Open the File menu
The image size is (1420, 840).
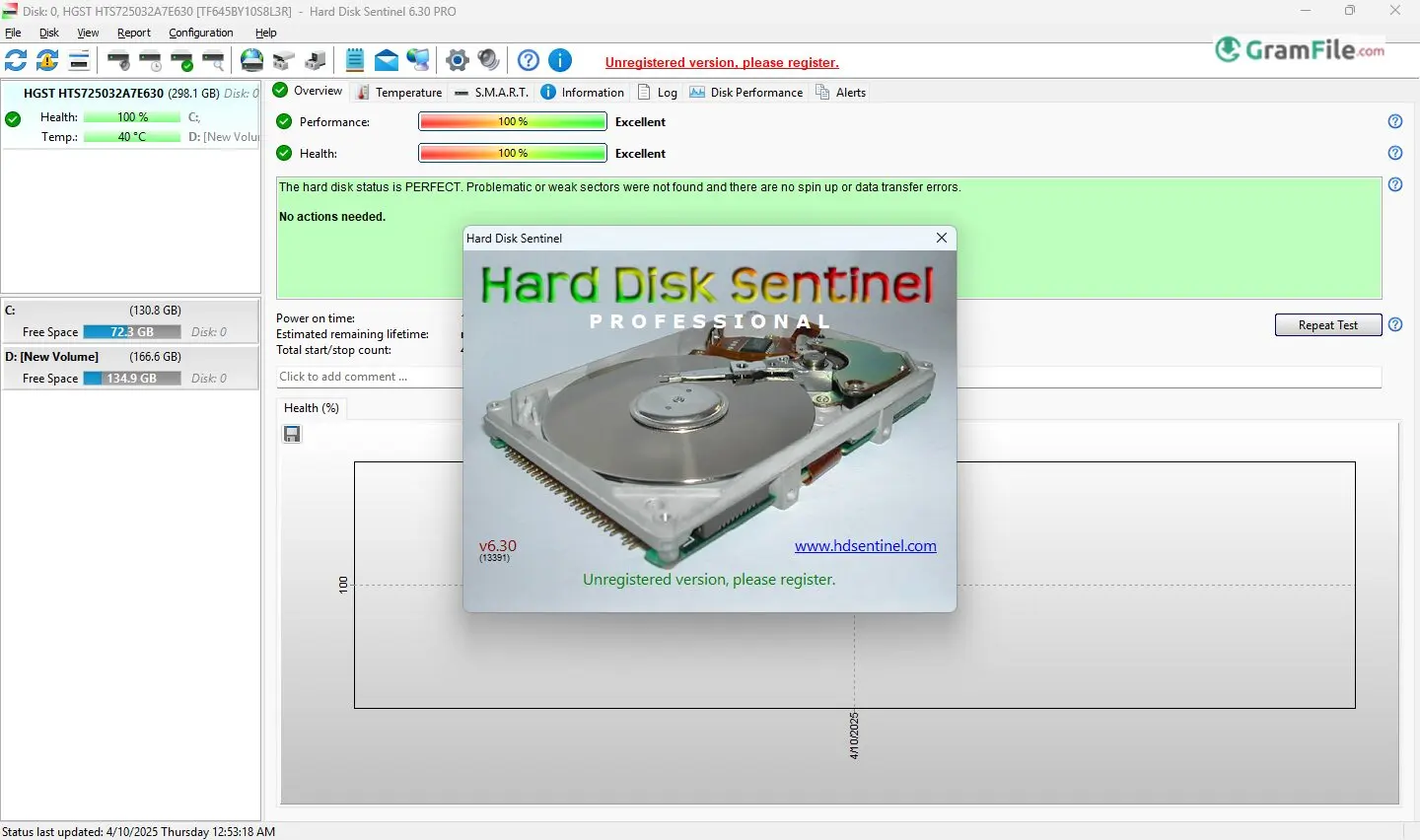pyautogui.click(x=13, y=33)
